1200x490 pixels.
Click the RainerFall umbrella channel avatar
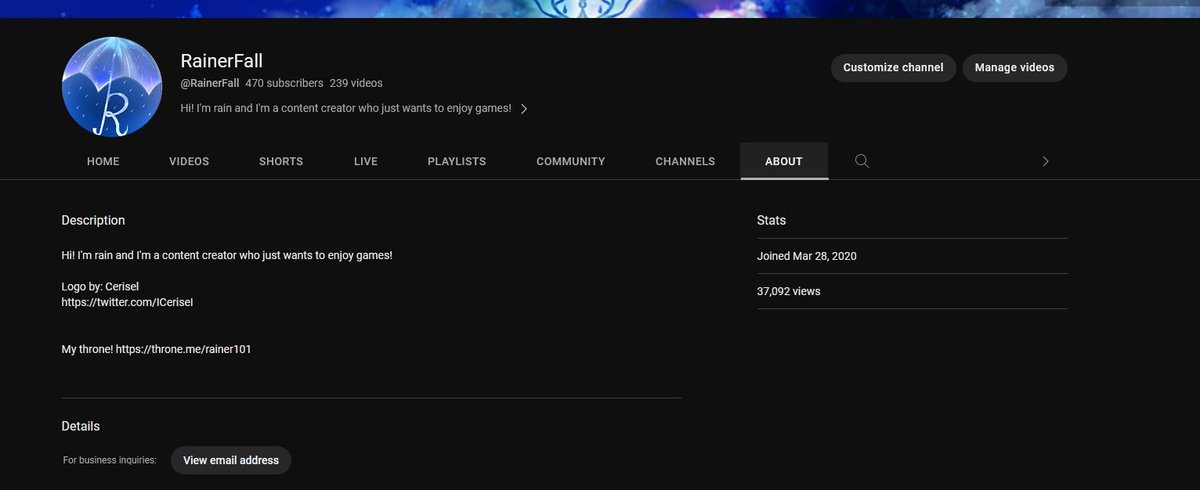tap(113, 87)
